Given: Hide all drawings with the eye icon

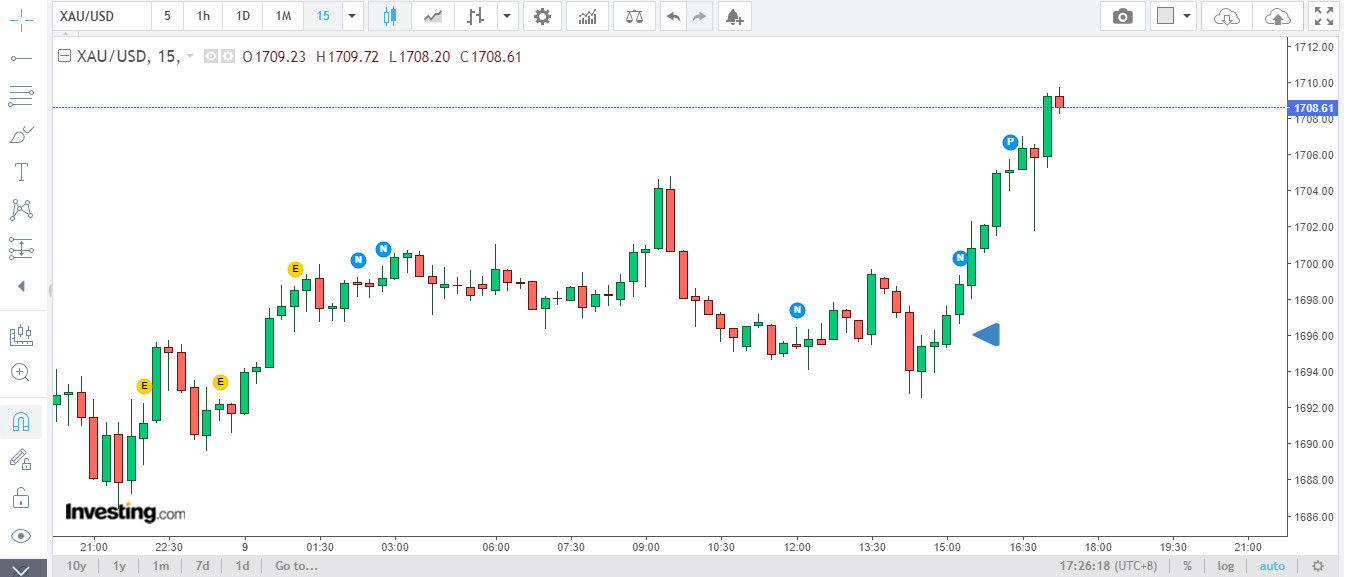Looking at the screenshot, I should click(21, 535).
